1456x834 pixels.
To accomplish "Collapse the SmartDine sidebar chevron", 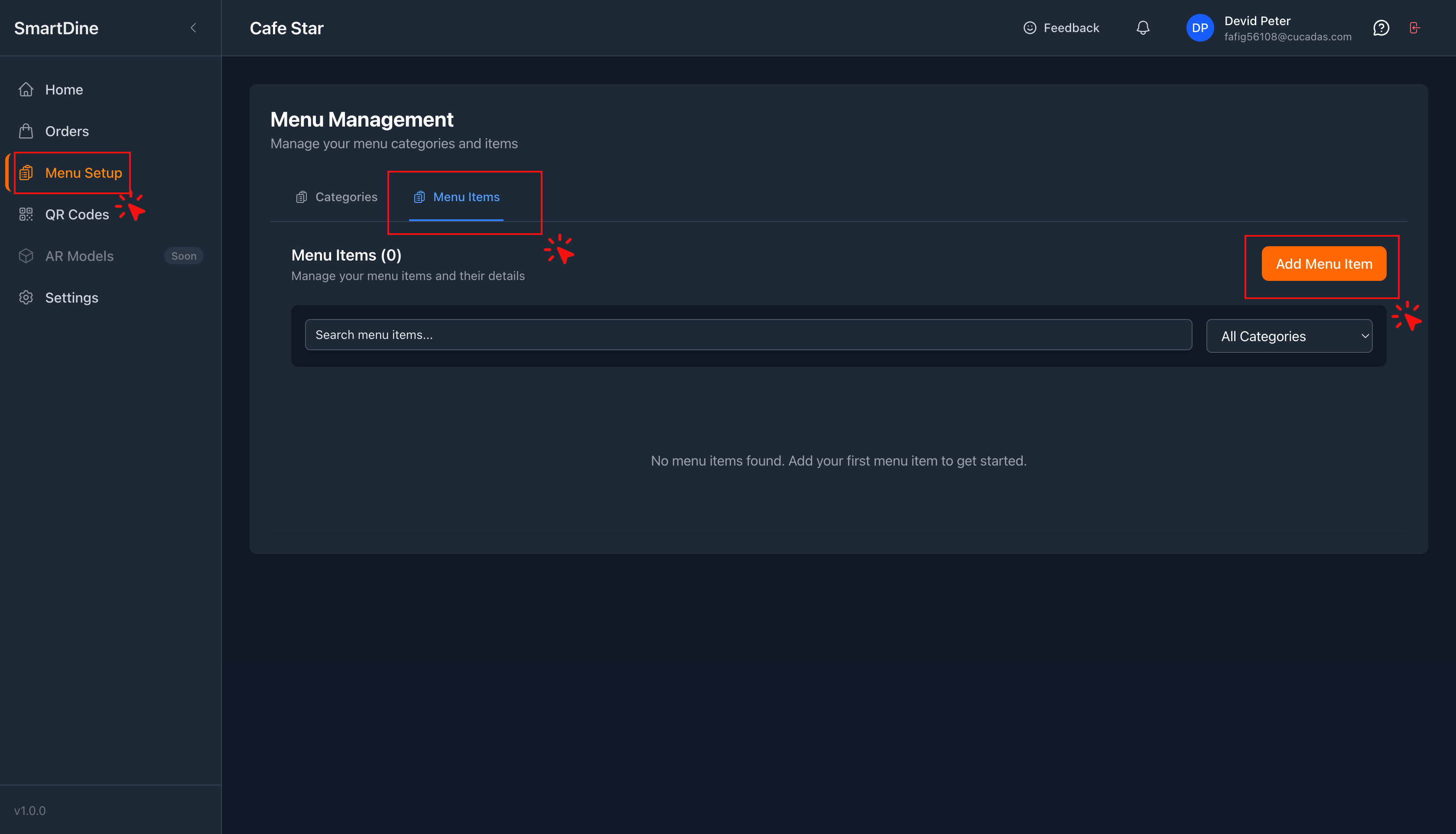I will click(x=194, y=28).
